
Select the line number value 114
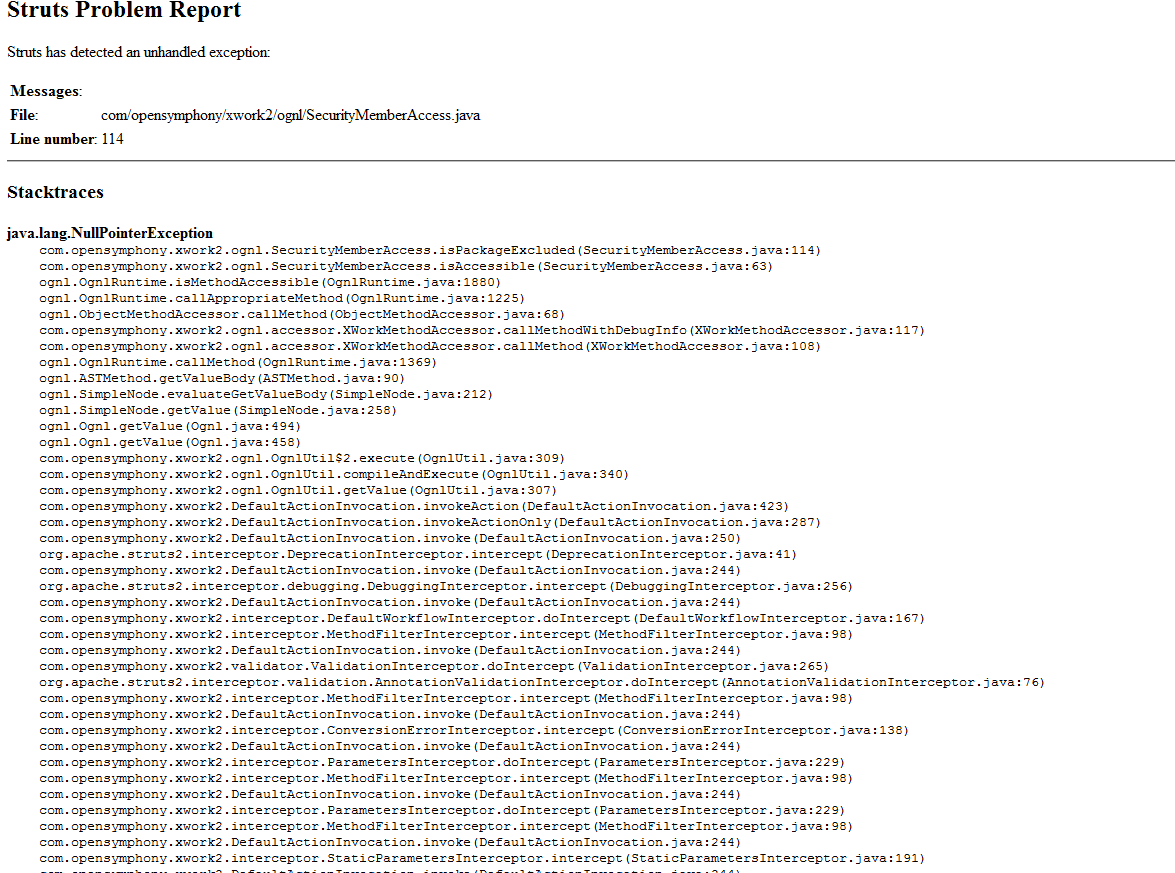click(x=112, y=139)
